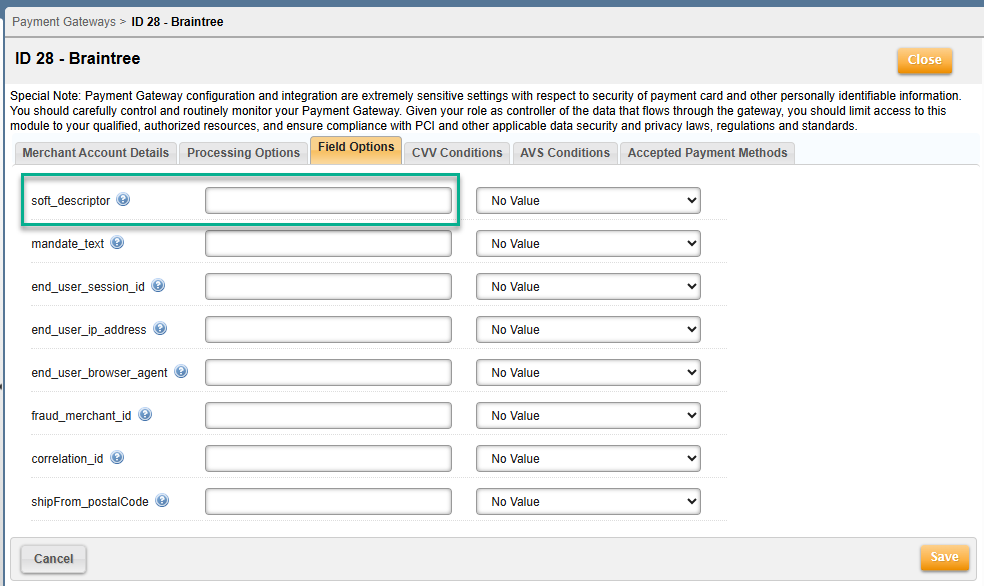984x586 pixels.
Task: Focus the fraud_merchant_id text field
Action: coord(328,415)
